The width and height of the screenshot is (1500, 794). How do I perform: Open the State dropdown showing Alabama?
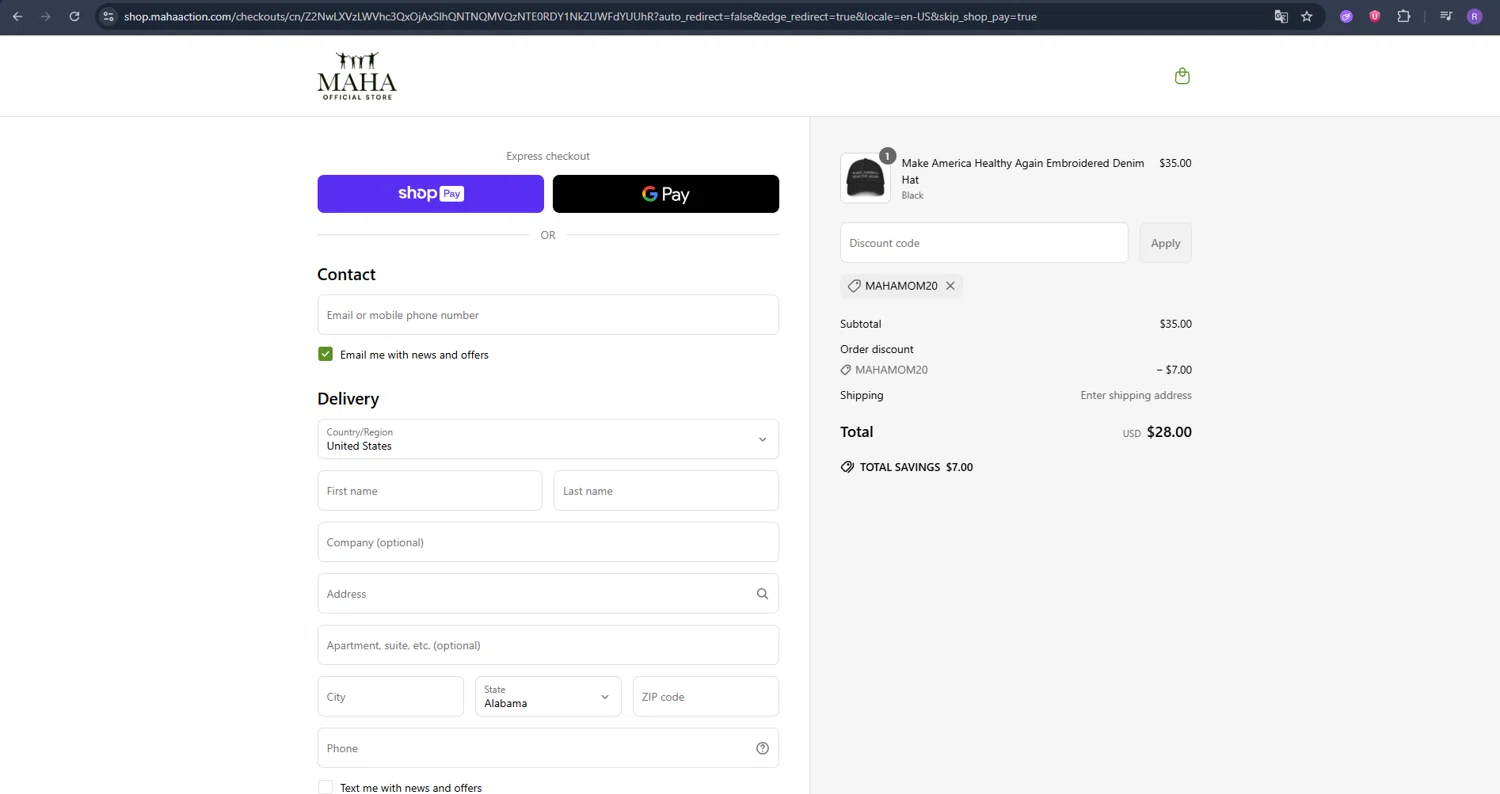(x=548, y=697)
